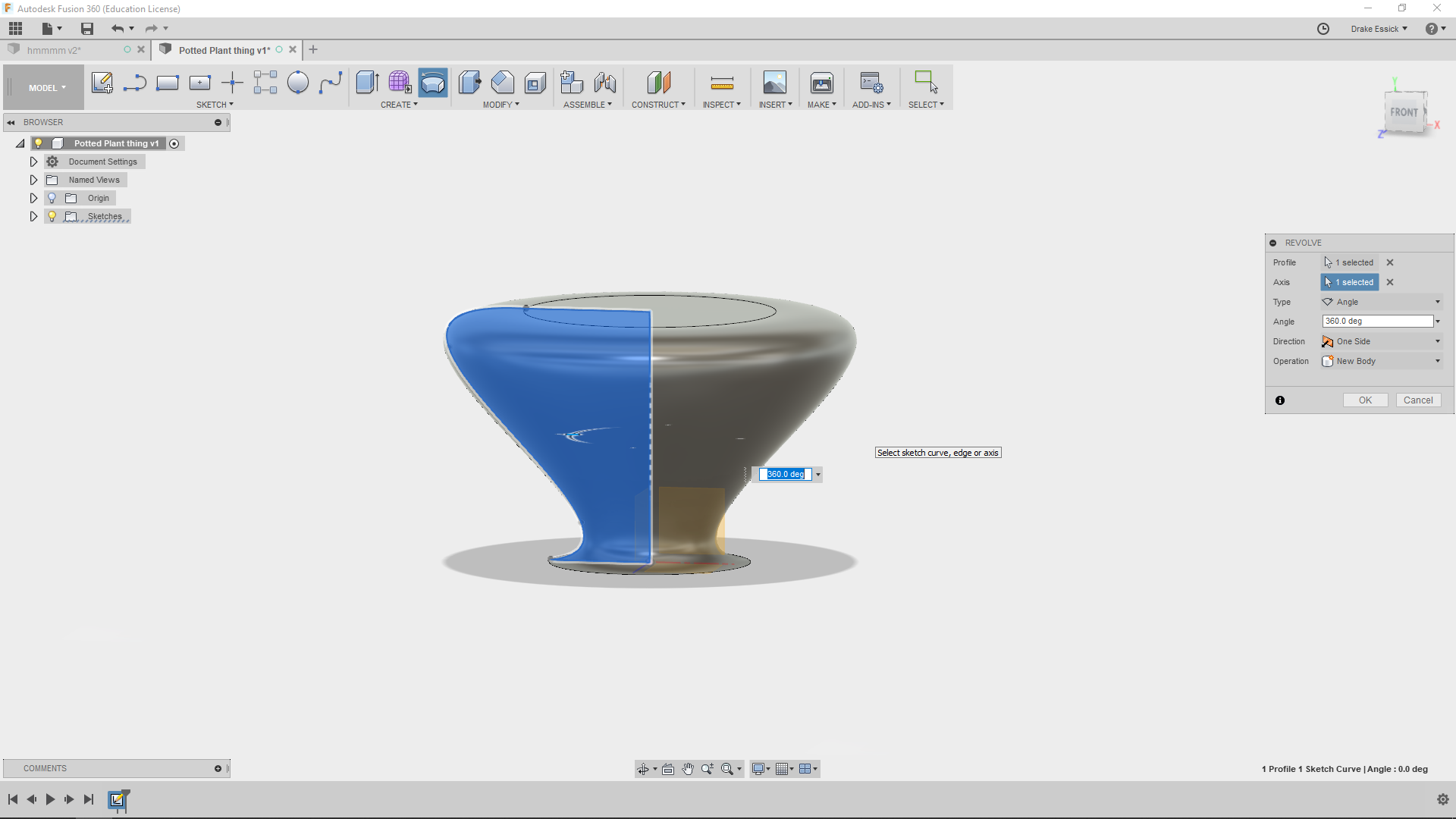This screenshot has height=819, width=1456.
Task: Open the Create Form tool
Action: [400, 83]
